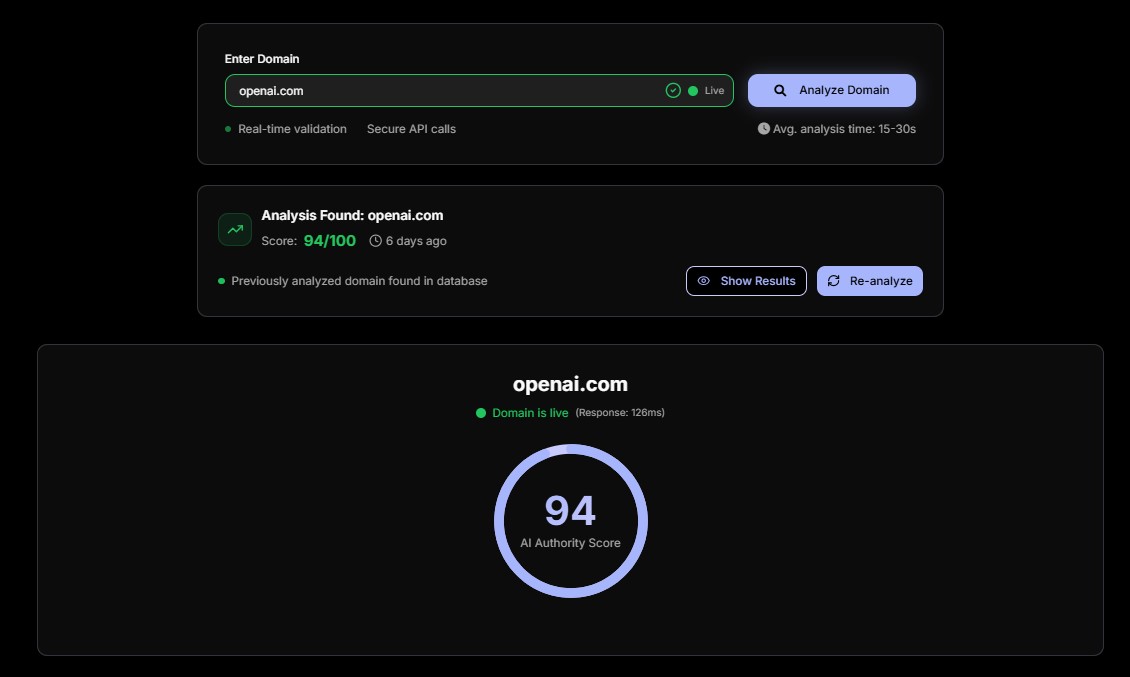Click the Live status indicator in domain field
The image size is (1130, 677).
pos(706,90)
